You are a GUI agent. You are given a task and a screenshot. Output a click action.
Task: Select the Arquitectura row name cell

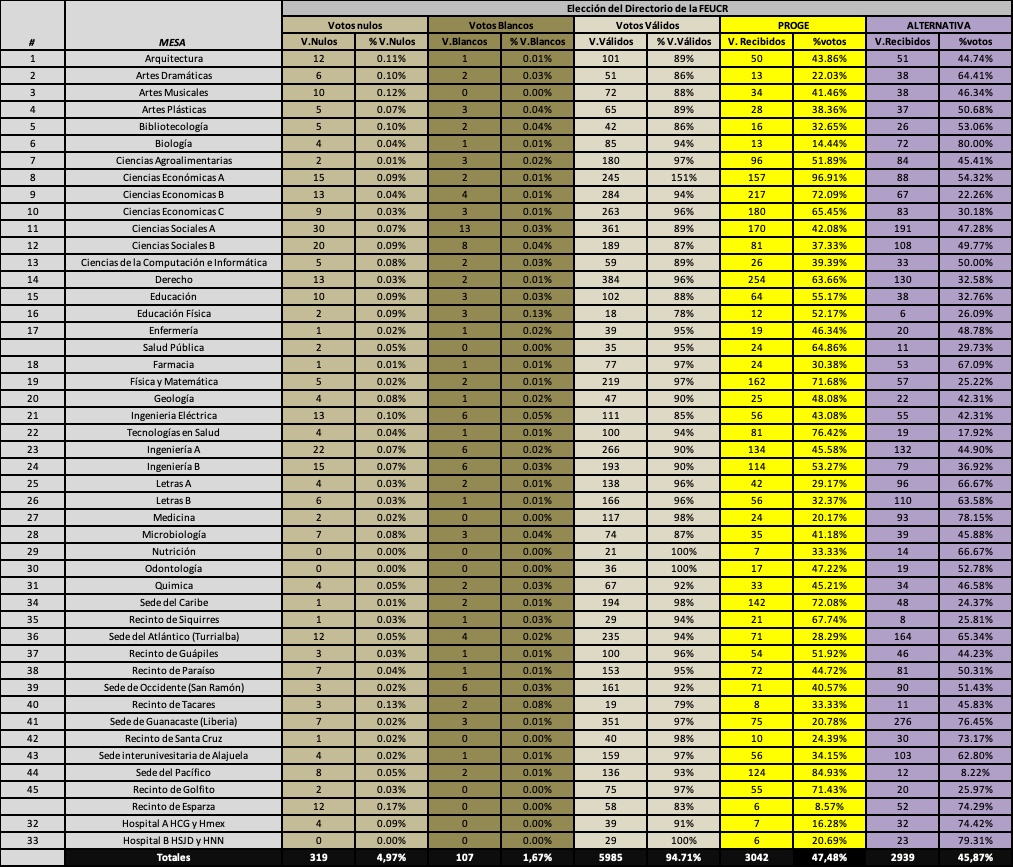tap(173, 59)
